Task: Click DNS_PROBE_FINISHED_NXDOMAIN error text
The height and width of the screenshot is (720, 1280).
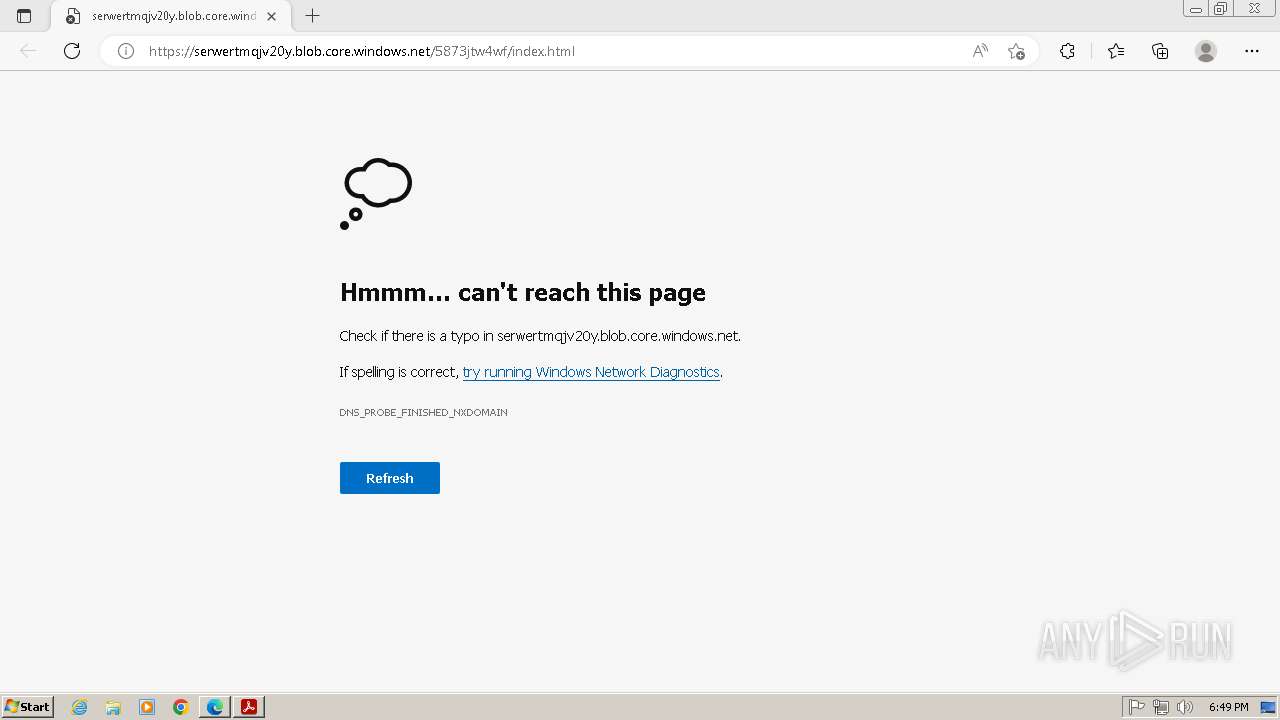Action: point(423,412)
